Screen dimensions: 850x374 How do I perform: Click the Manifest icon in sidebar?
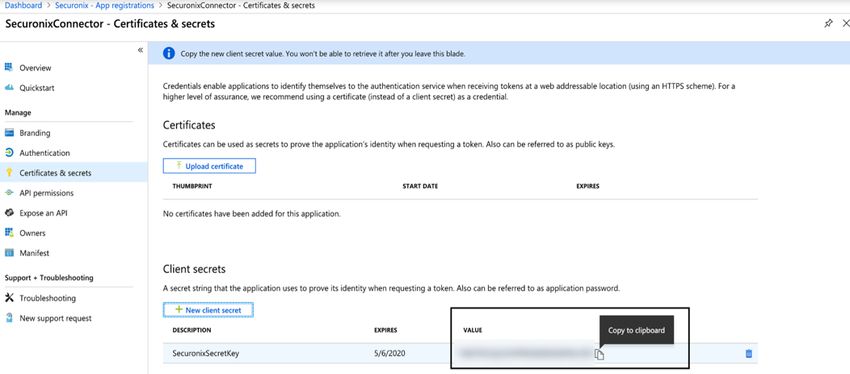pos(9,253)
